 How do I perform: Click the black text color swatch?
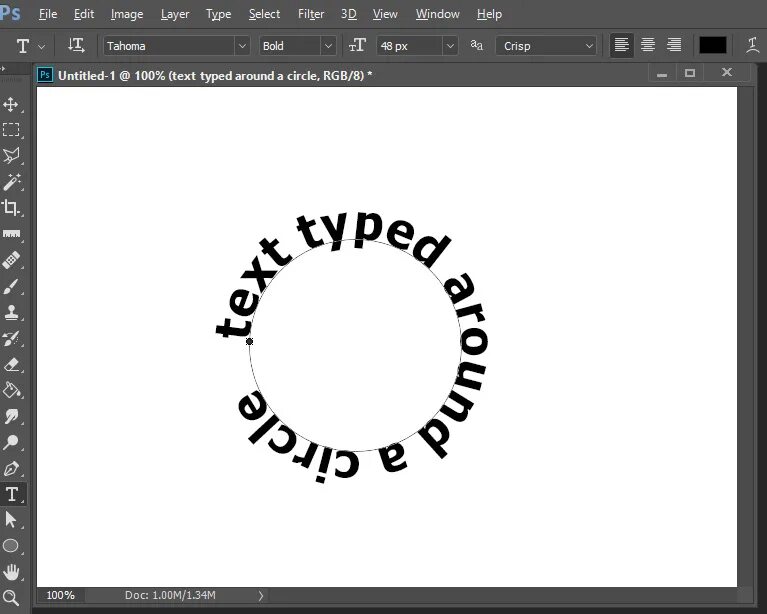coord(712,45)
